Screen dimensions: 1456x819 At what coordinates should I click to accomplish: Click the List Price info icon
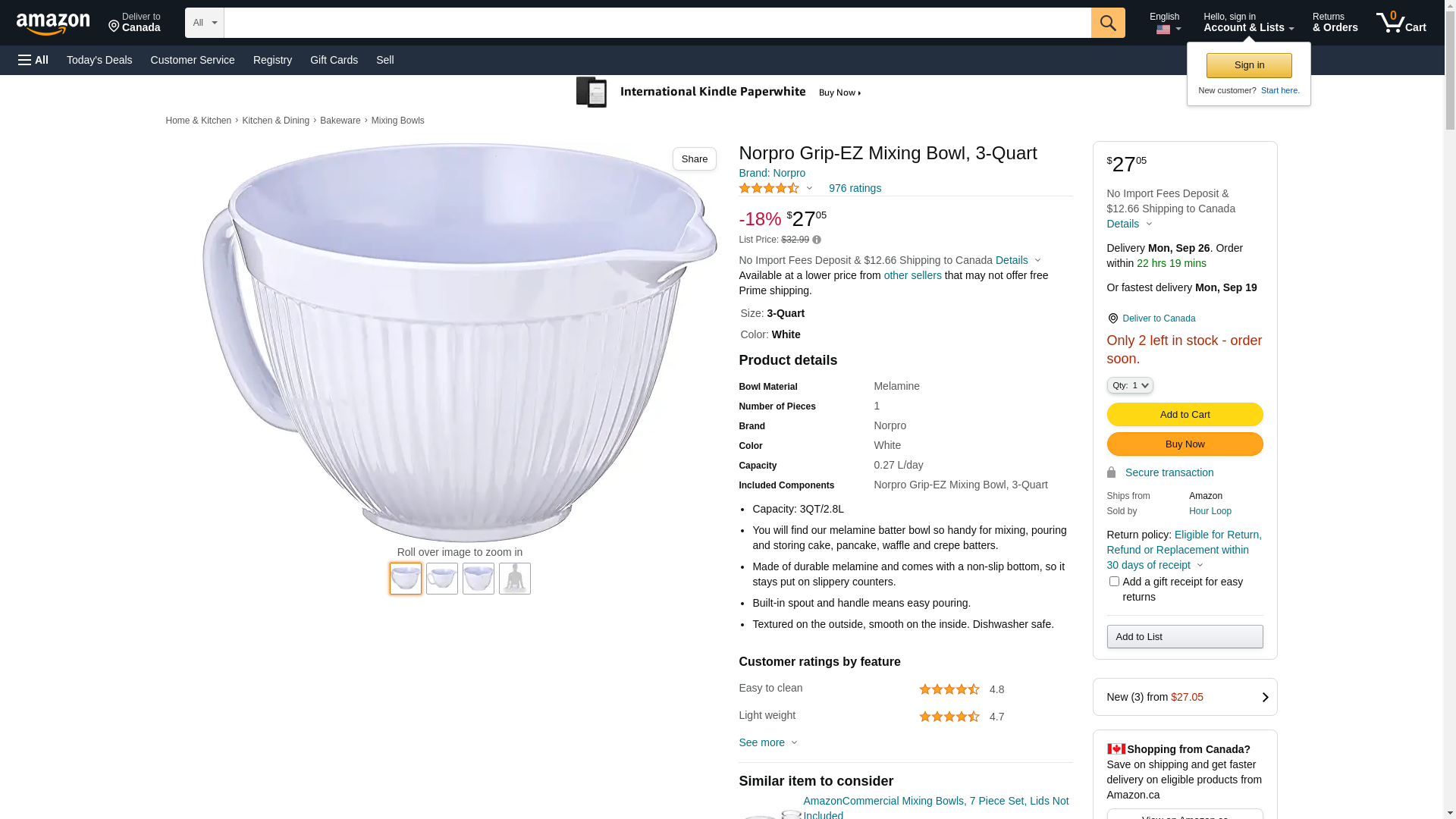tap(817, 240)
